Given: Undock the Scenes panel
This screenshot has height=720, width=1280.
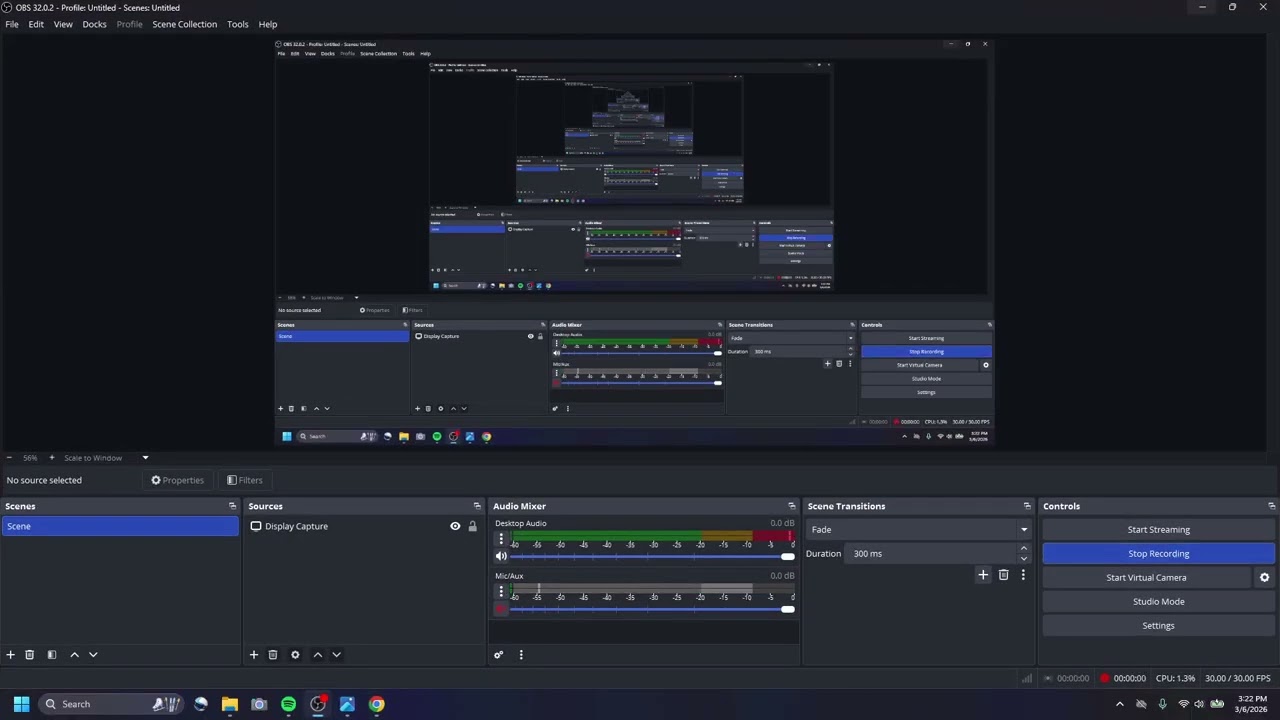Looking at the screenshot, I should coord(232,506).
